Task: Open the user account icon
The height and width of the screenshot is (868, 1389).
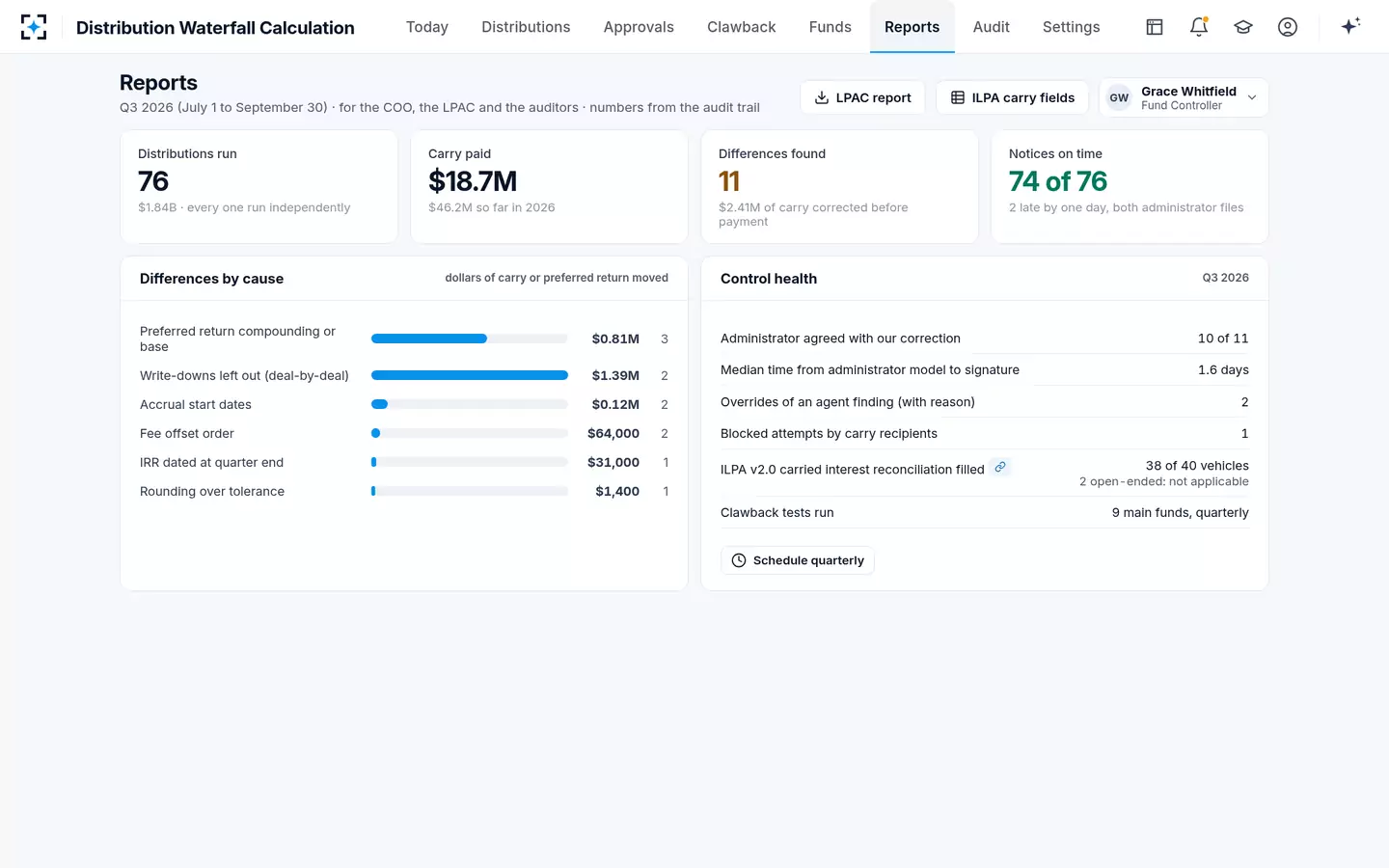Action: (1288, 27)
